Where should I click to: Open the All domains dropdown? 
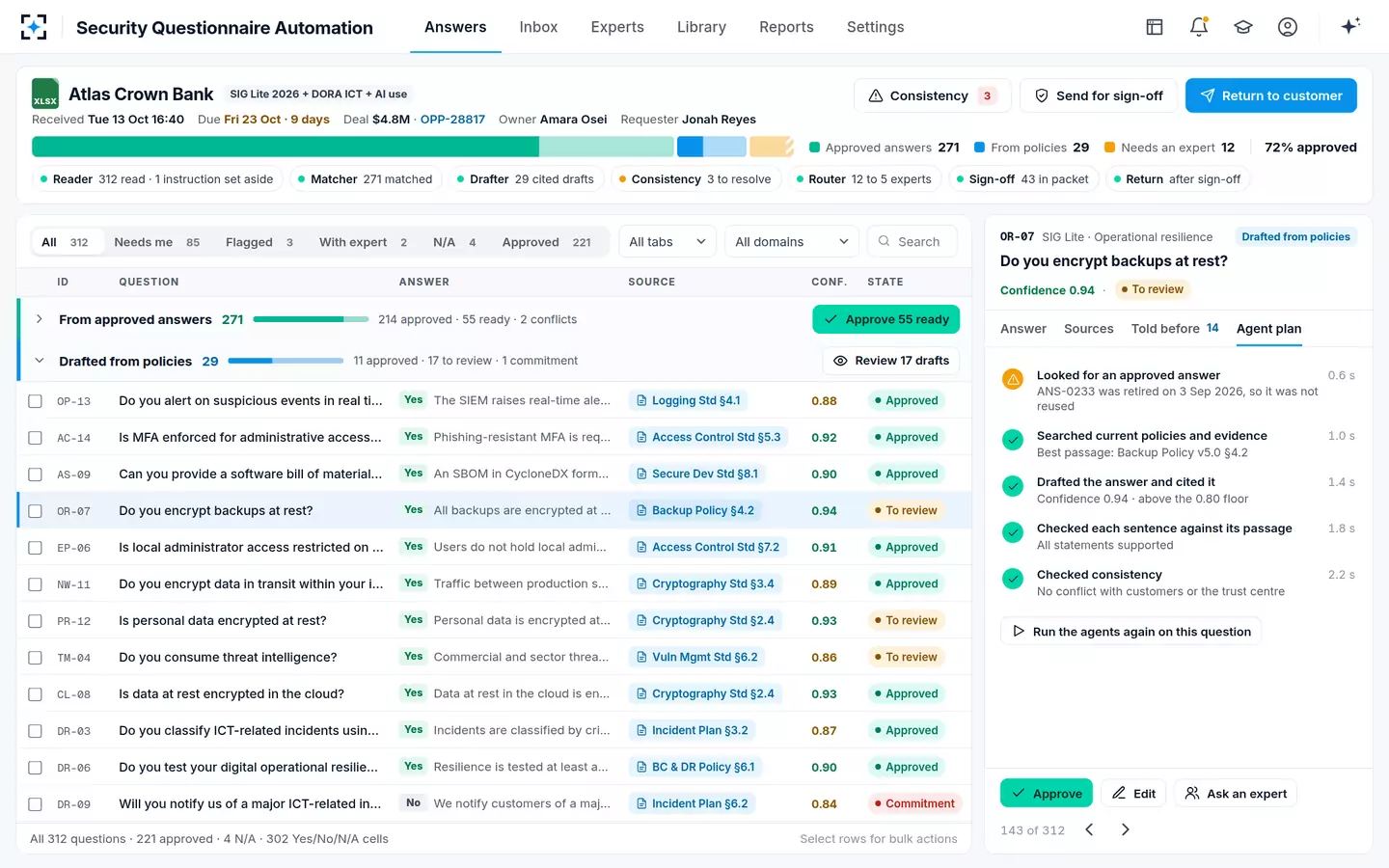792,241
